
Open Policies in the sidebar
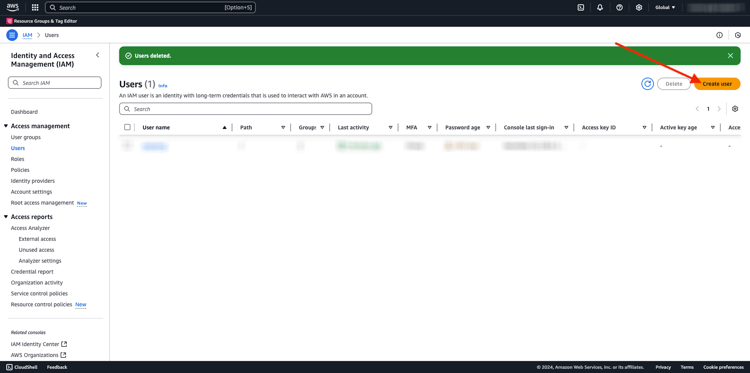(x=20, y=170)
